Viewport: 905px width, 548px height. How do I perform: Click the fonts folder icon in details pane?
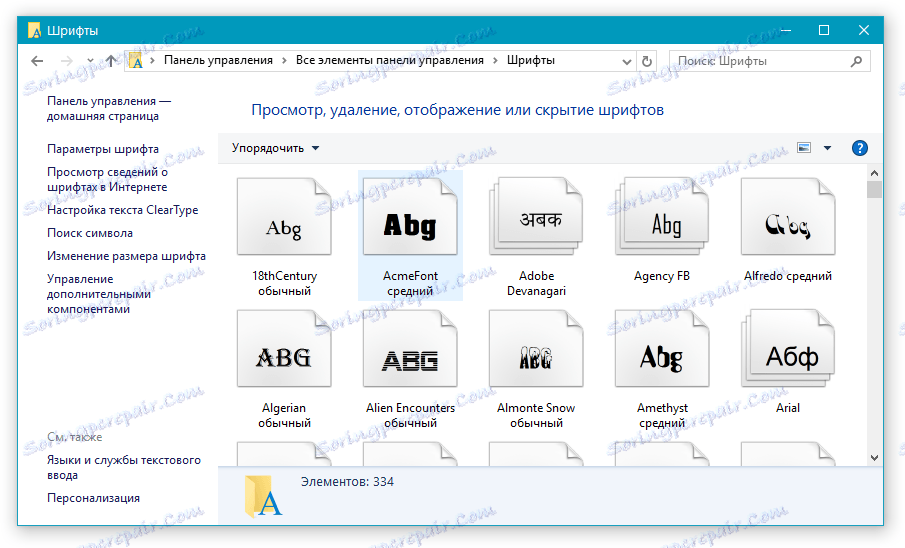click(263, 496)
